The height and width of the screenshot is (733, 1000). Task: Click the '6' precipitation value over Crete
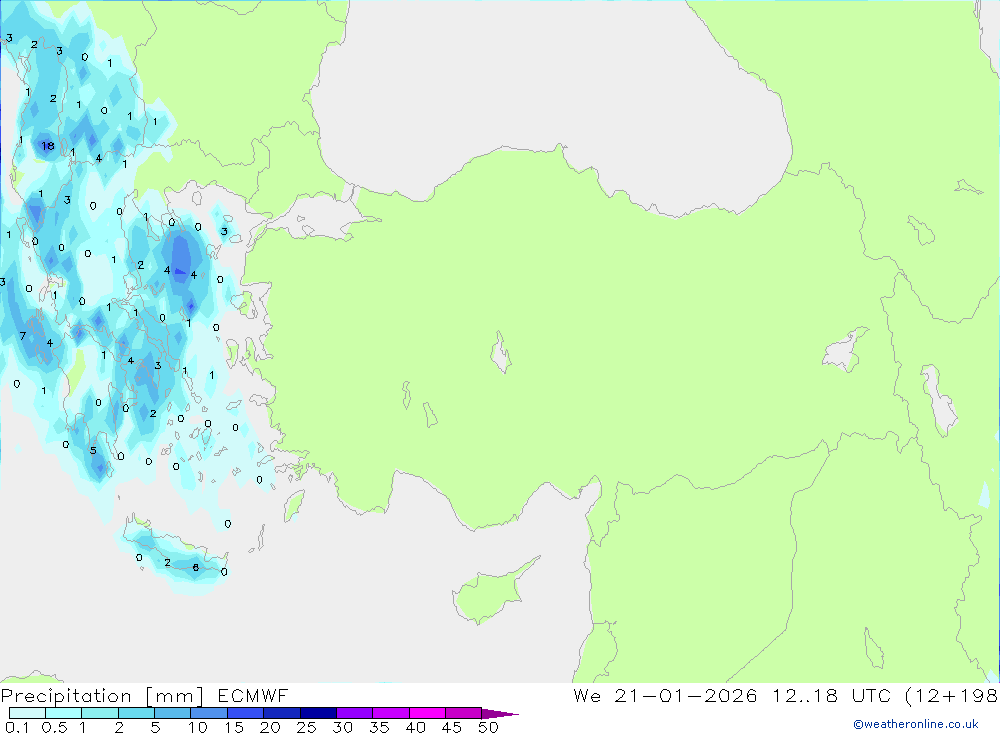click(x=196, y=568)
